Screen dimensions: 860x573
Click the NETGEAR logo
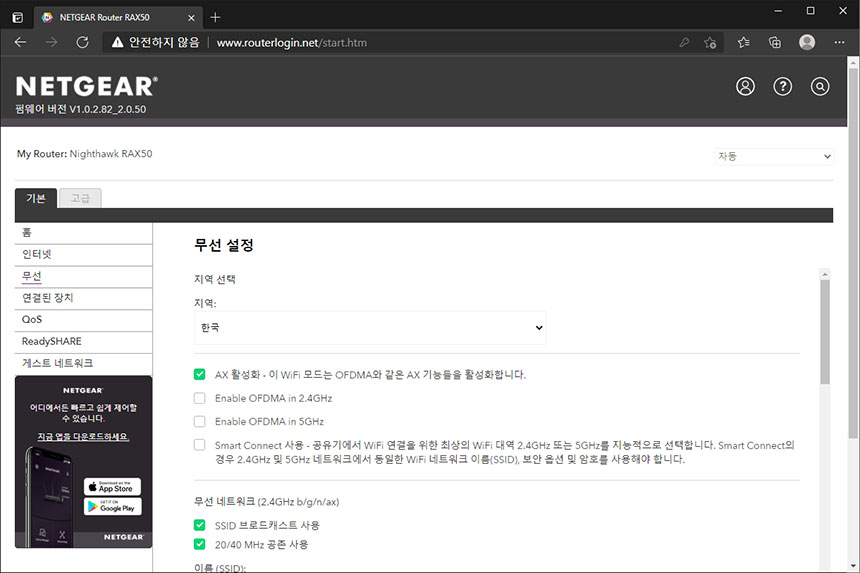[87, 87]
